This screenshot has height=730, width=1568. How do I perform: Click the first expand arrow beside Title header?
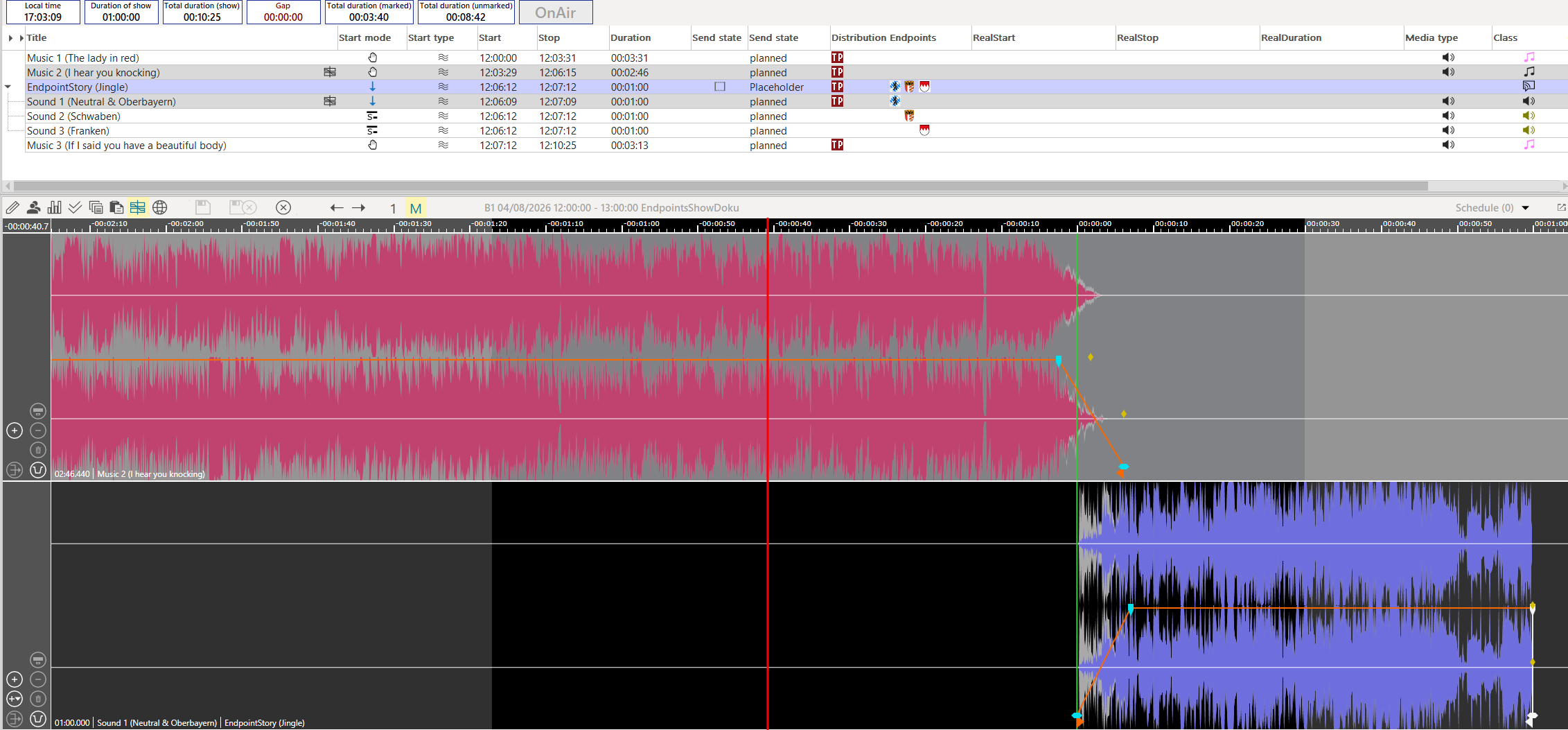(x=10, y=38)
